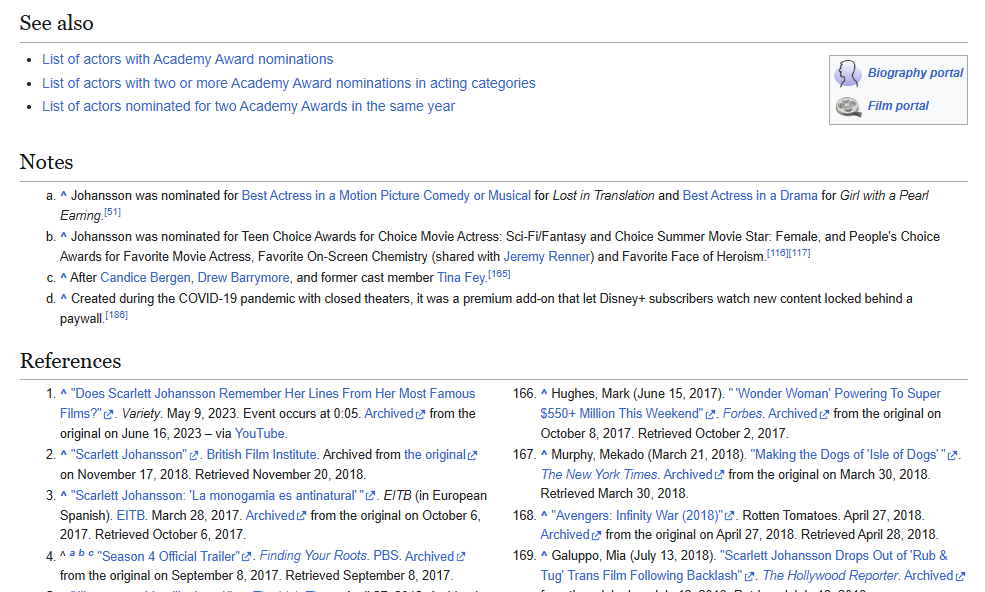Viewport: 985px width, 592px height.
Task: Click the caret back-link for note a
Action: pyautogui.click(x=63, y=196)
